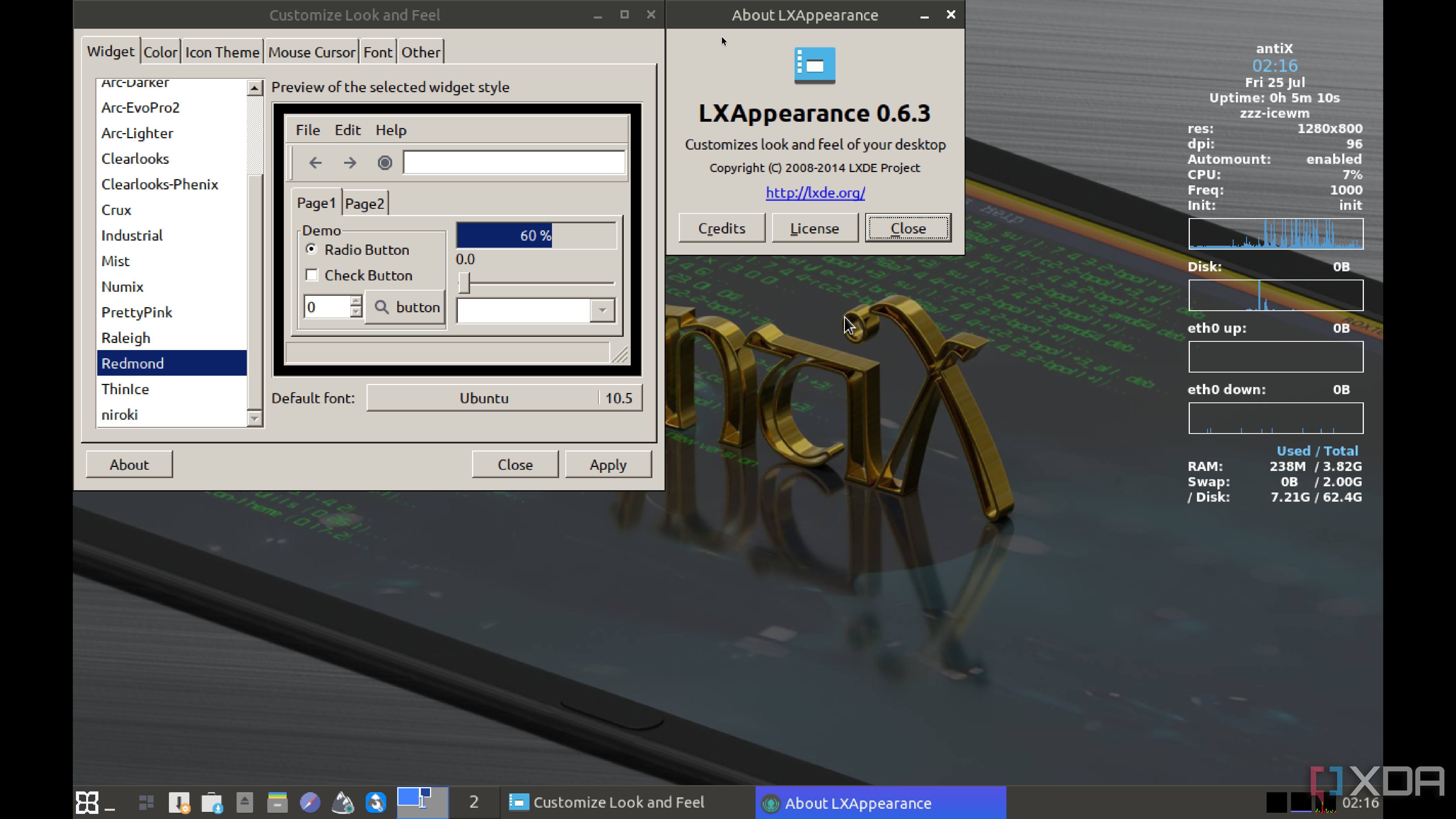Select Page2 tab in widget preview
1456x819 pixels.
[365, 204]
